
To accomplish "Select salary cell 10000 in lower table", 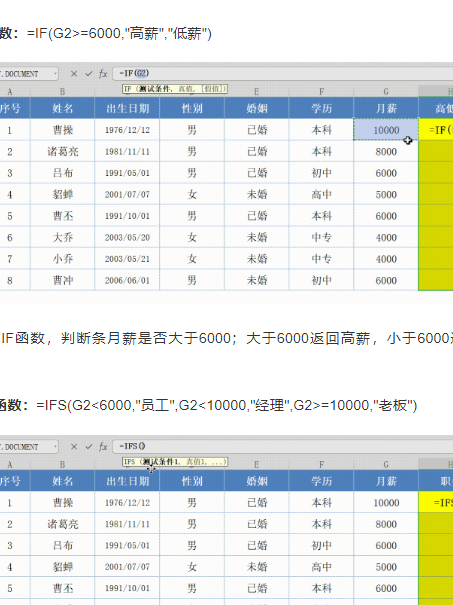I will [x=386, y=502].
